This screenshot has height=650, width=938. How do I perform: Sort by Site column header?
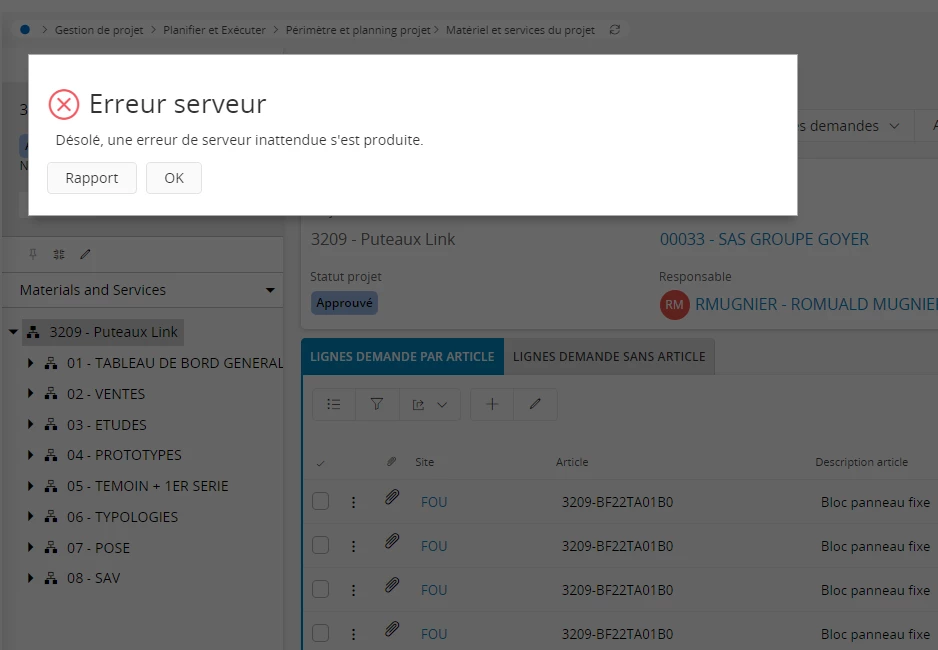click(x=425, y=462)
